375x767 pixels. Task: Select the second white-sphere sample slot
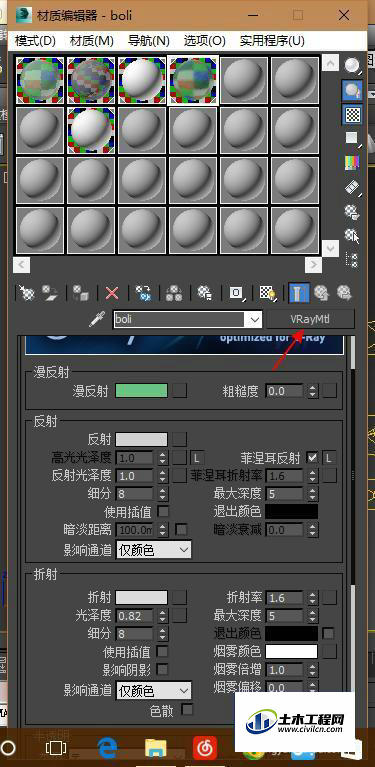(x=90, y=131)
